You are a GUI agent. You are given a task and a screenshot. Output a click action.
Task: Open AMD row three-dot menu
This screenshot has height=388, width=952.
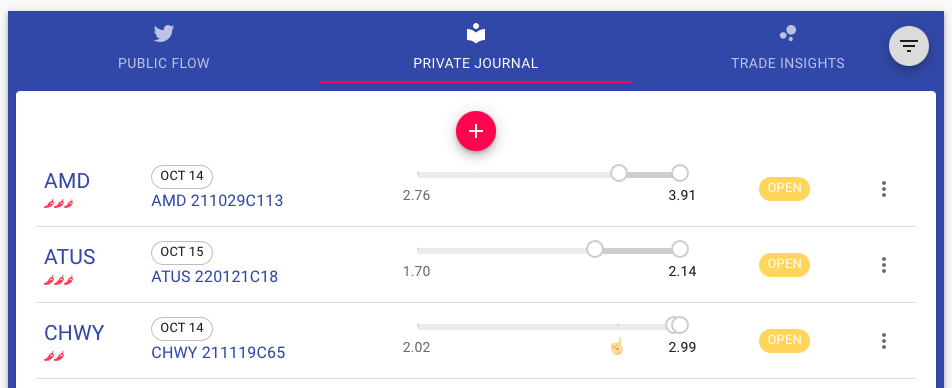(883, 189)
